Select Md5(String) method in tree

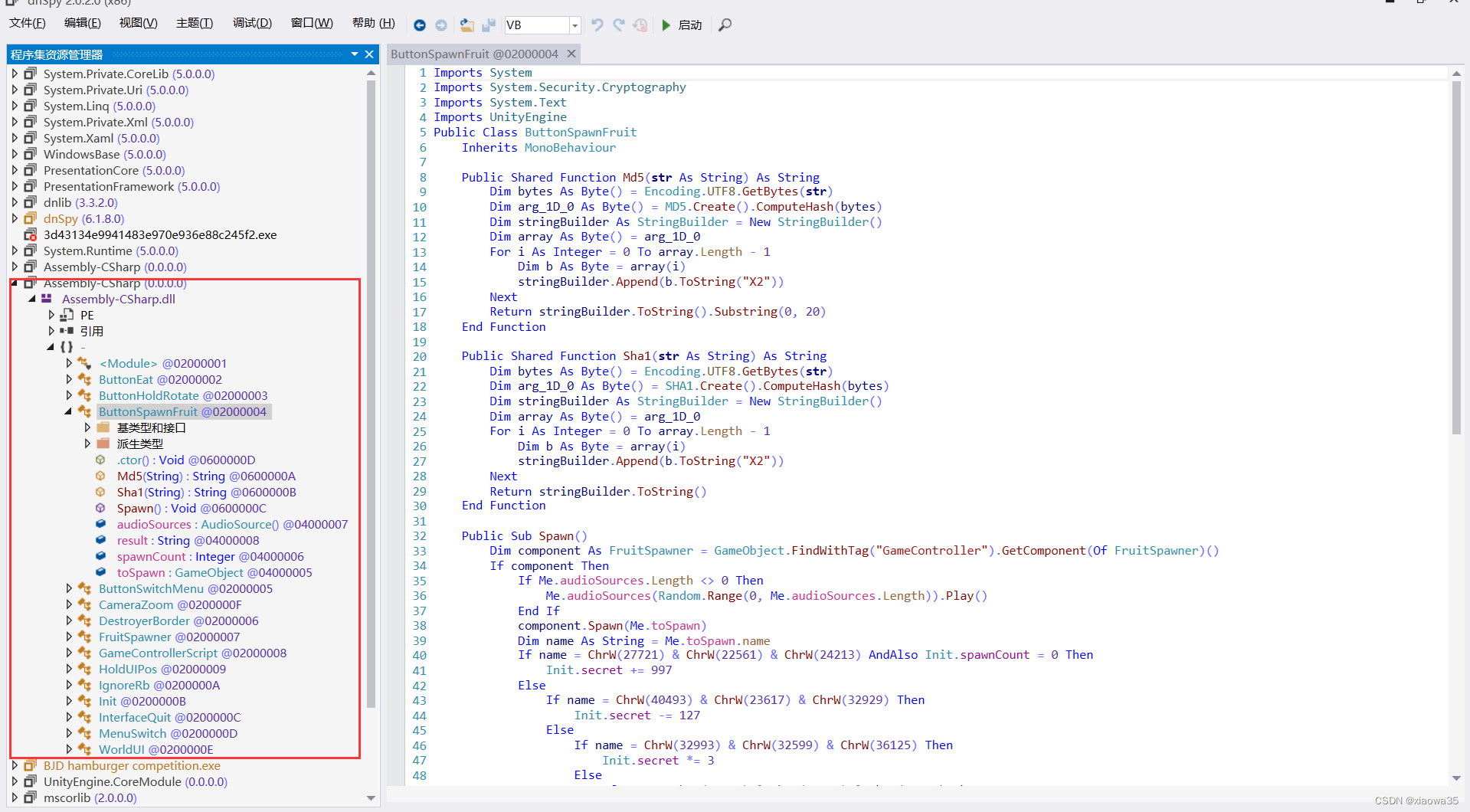click(206, 476)
